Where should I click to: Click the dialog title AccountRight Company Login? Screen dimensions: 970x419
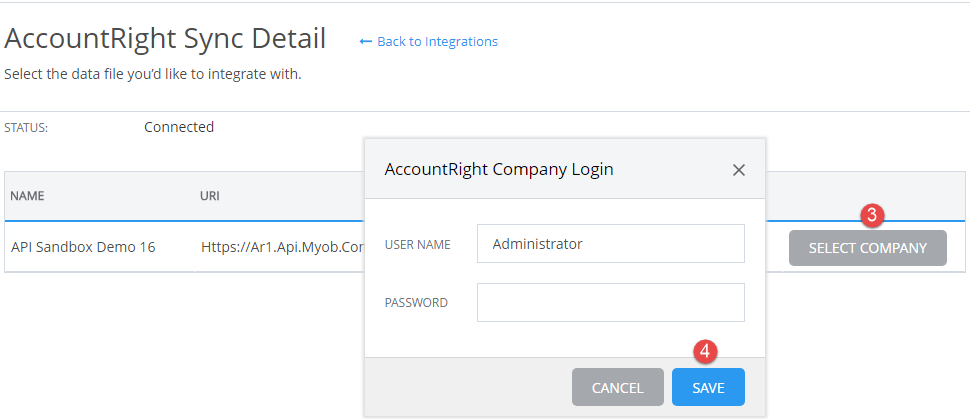[x=499, y=170]
